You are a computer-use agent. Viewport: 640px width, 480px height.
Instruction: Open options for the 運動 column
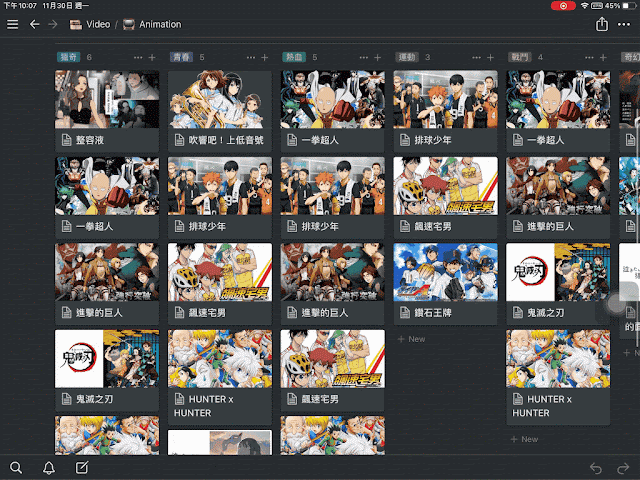(x=476, y=58)
